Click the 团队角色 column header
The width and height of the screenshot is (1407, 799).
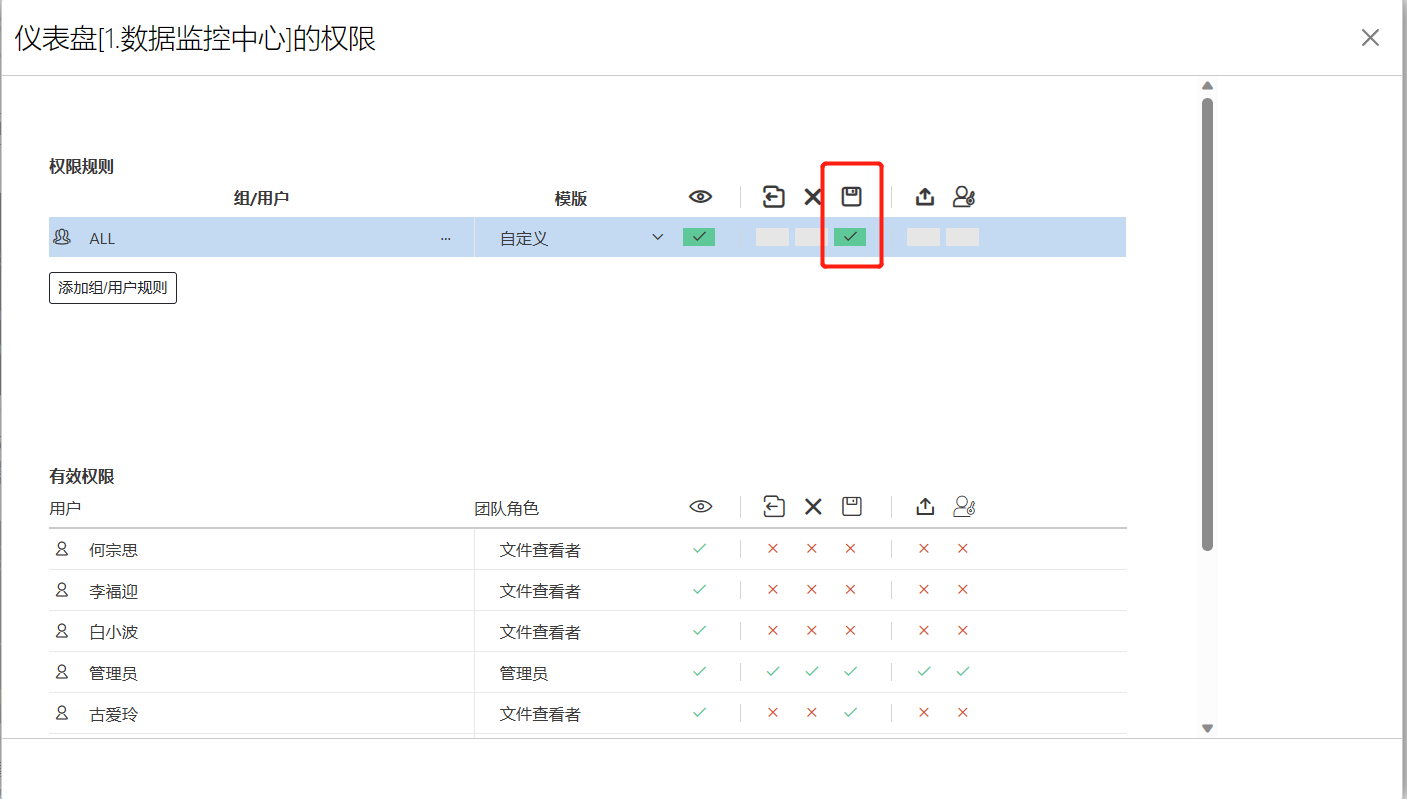coord(506,508)
